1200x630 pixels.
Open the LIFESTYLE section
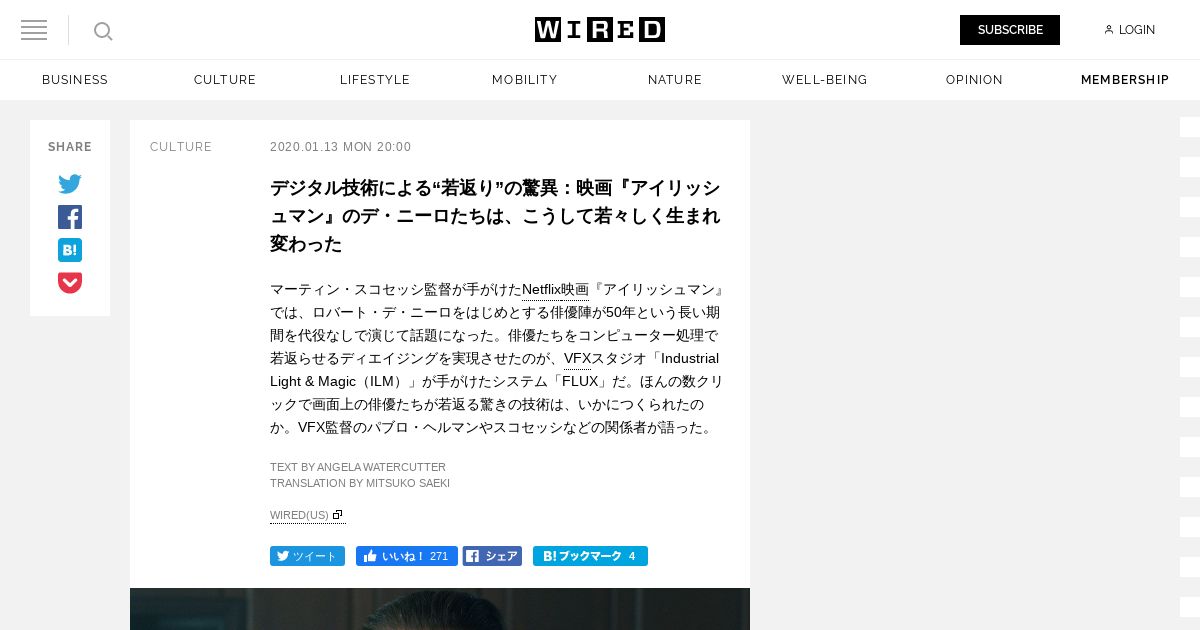pos(375,80)
